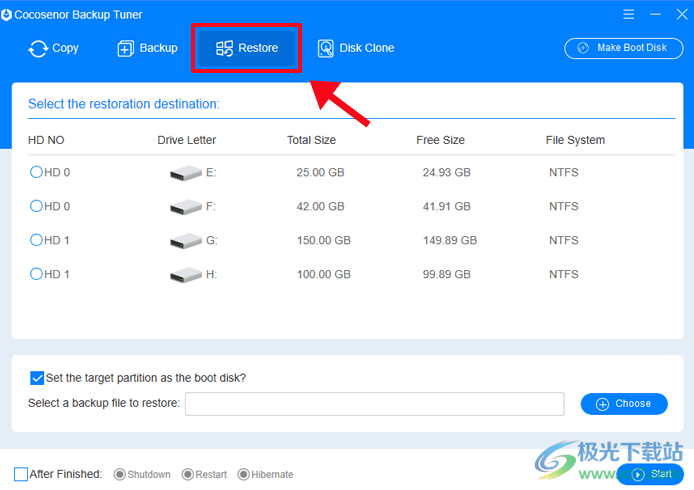694x490 pixels.
Task: Click the Cocosenor app logo icon
Action: click(x=7, y=15)
